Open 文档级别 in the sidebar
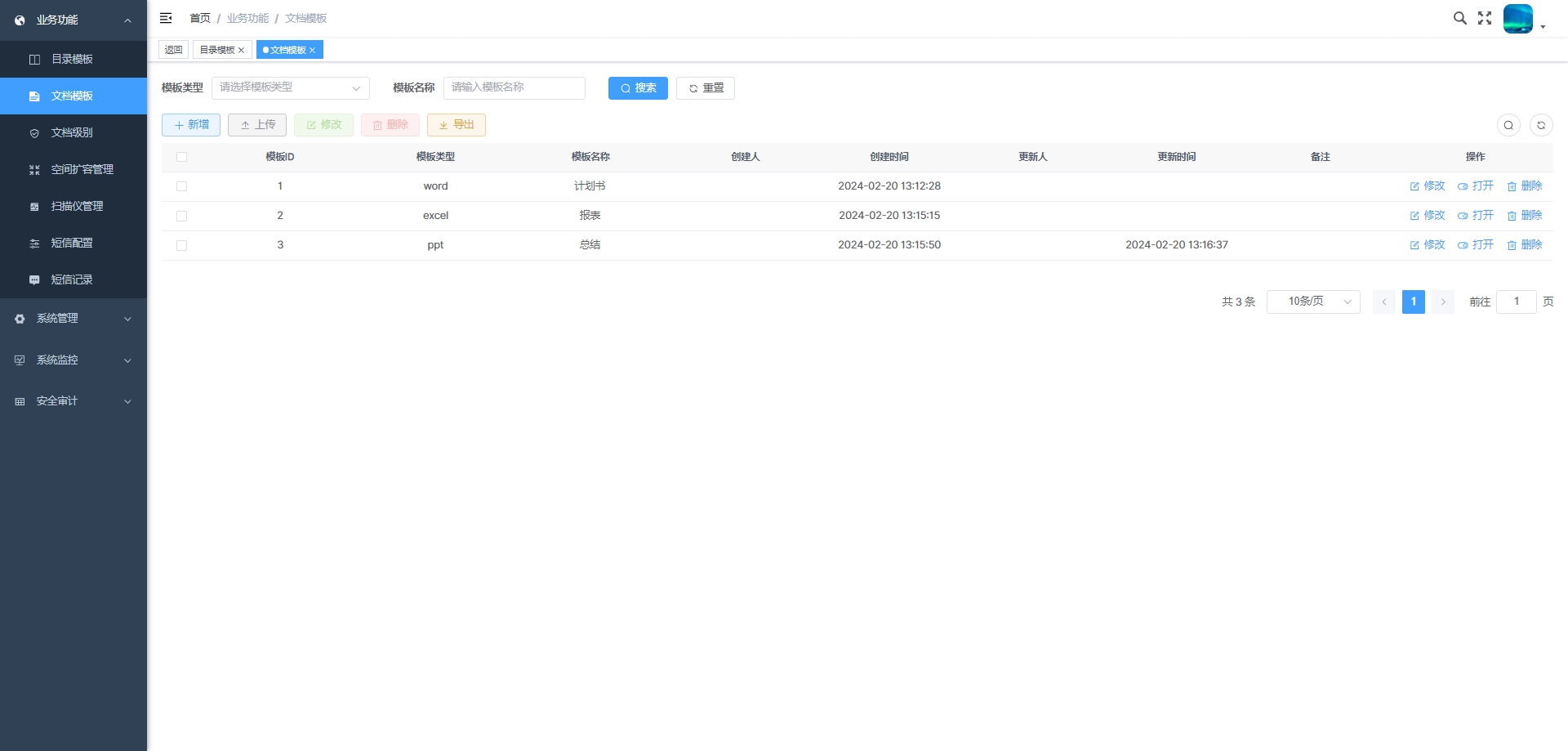This screenshot has height=751, width=1568. pyautogui.click(x=73, y=132)
